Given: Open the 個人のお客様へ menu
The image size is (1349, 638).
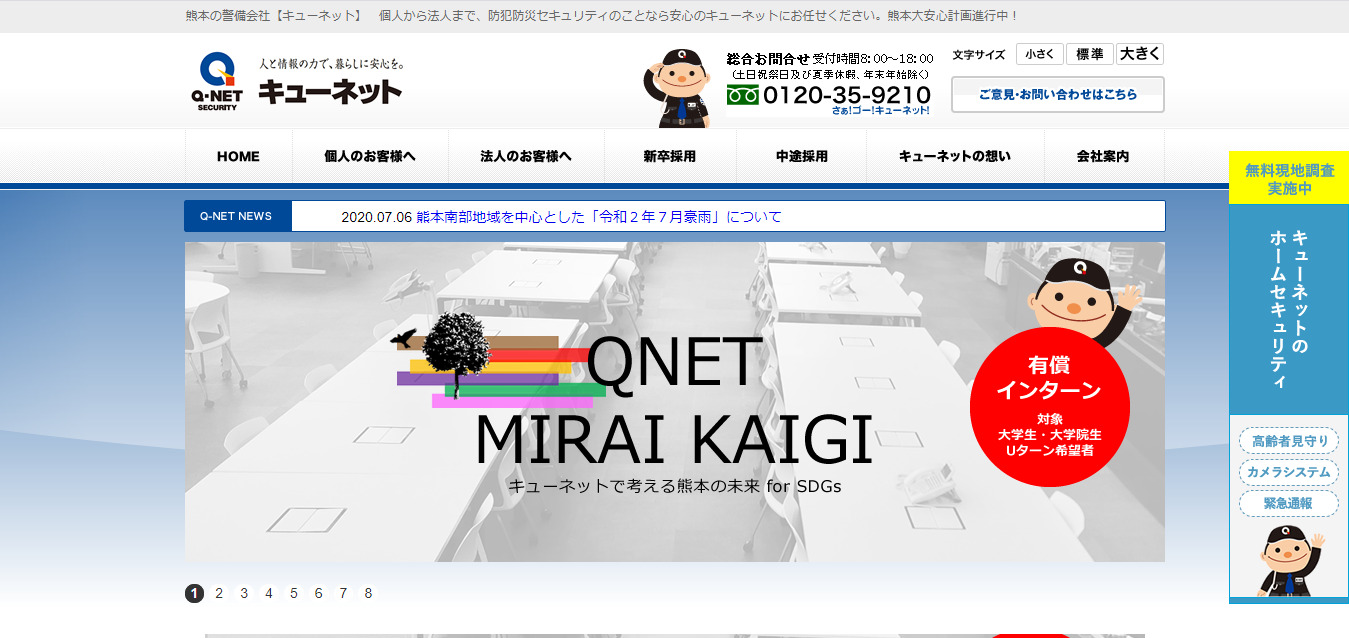Looking at the screenshot, I should 370,156.
